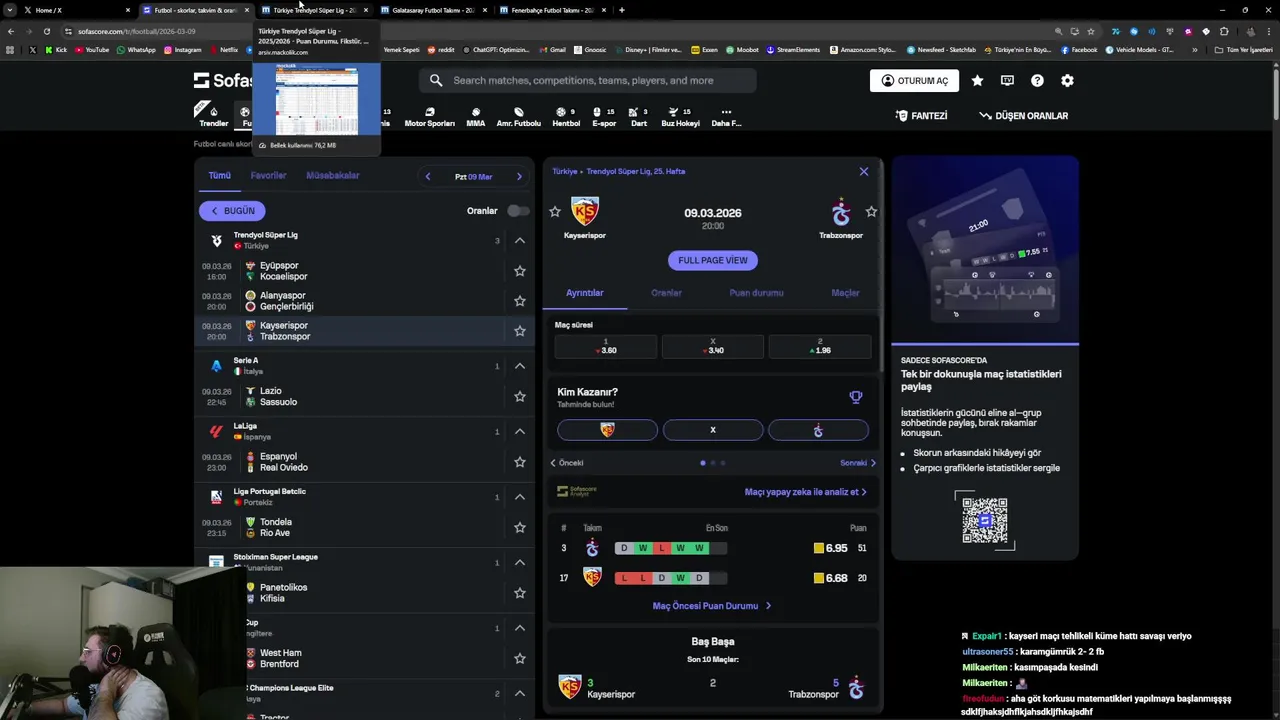The height and width of the screenshot is (720, 1280).
Task: Star Trabzonspor in the match header
Action: [x=871, y=212]
